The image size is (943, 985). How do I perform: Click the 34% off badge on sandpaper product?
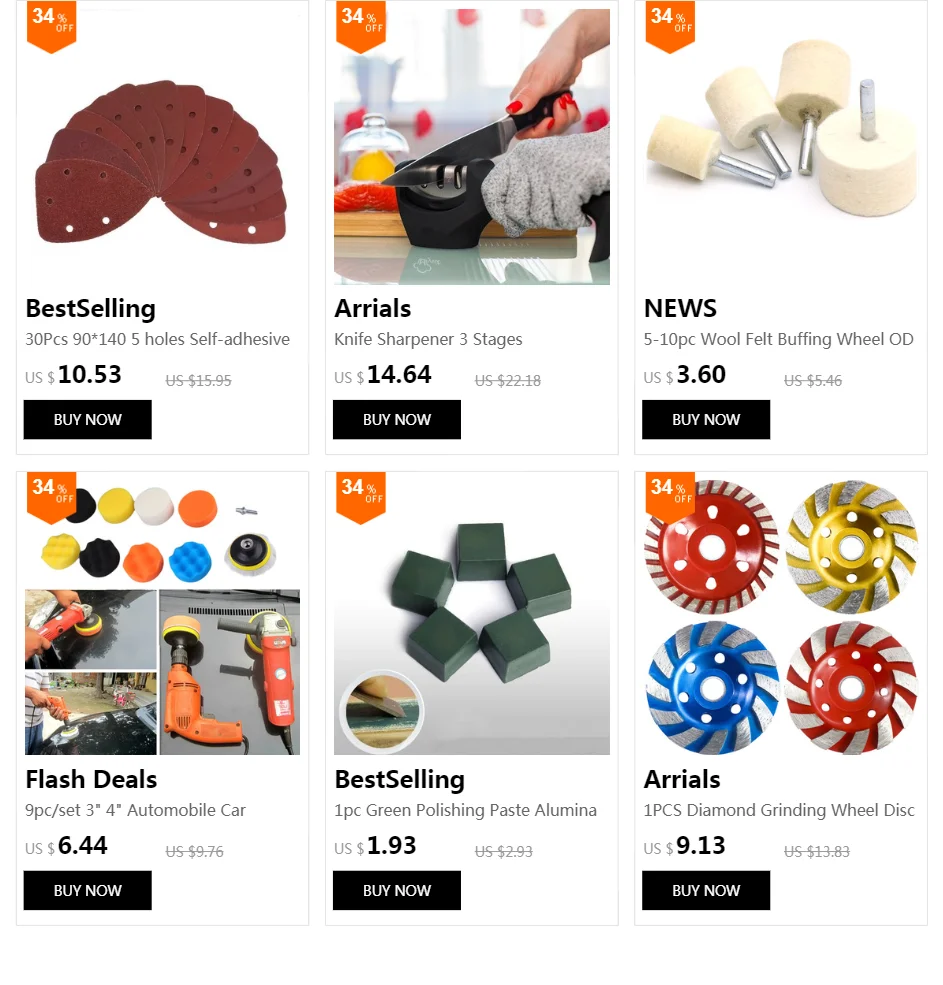click(x=52, y=26)
